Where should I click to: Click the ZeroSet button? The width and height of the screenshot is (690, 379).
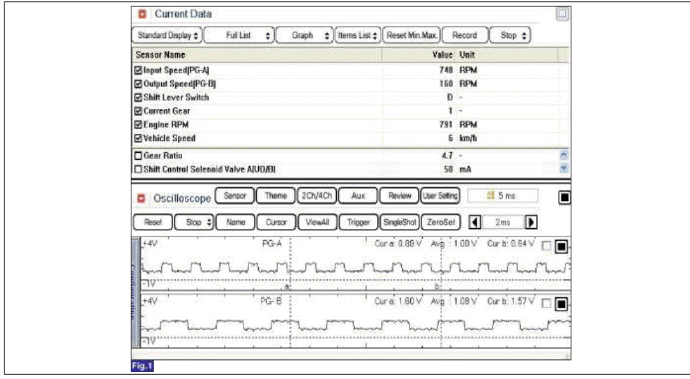440,222
